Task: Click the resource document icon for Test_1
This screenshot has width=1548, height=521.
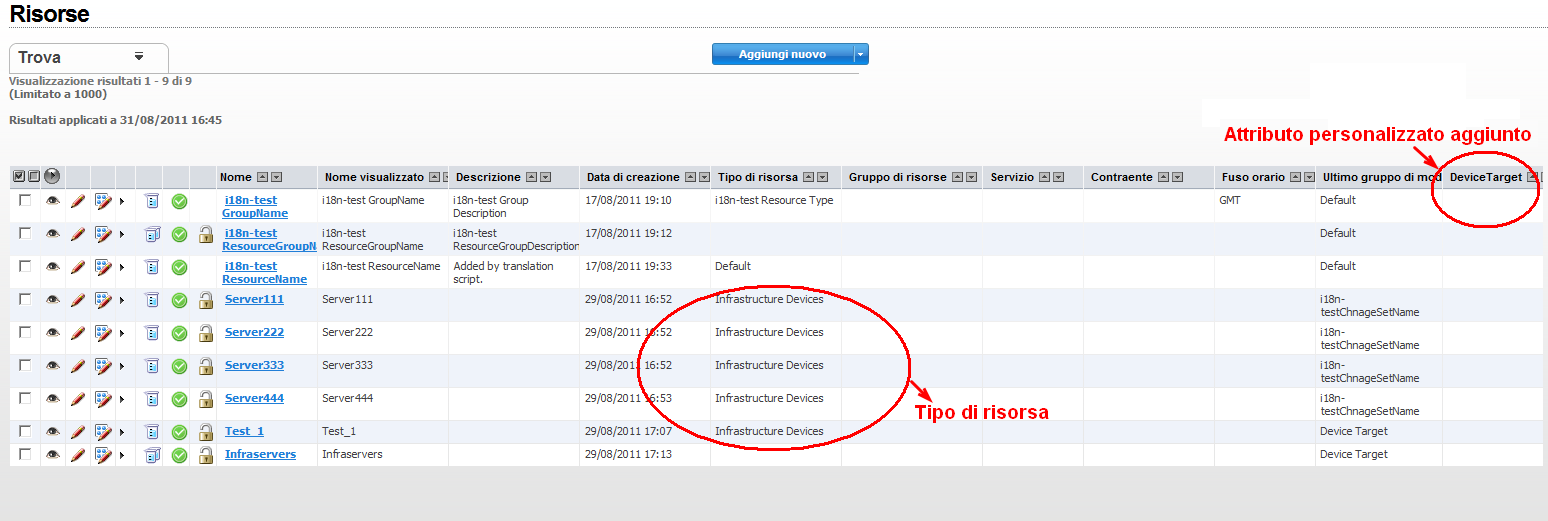Action: coord(152,432)
